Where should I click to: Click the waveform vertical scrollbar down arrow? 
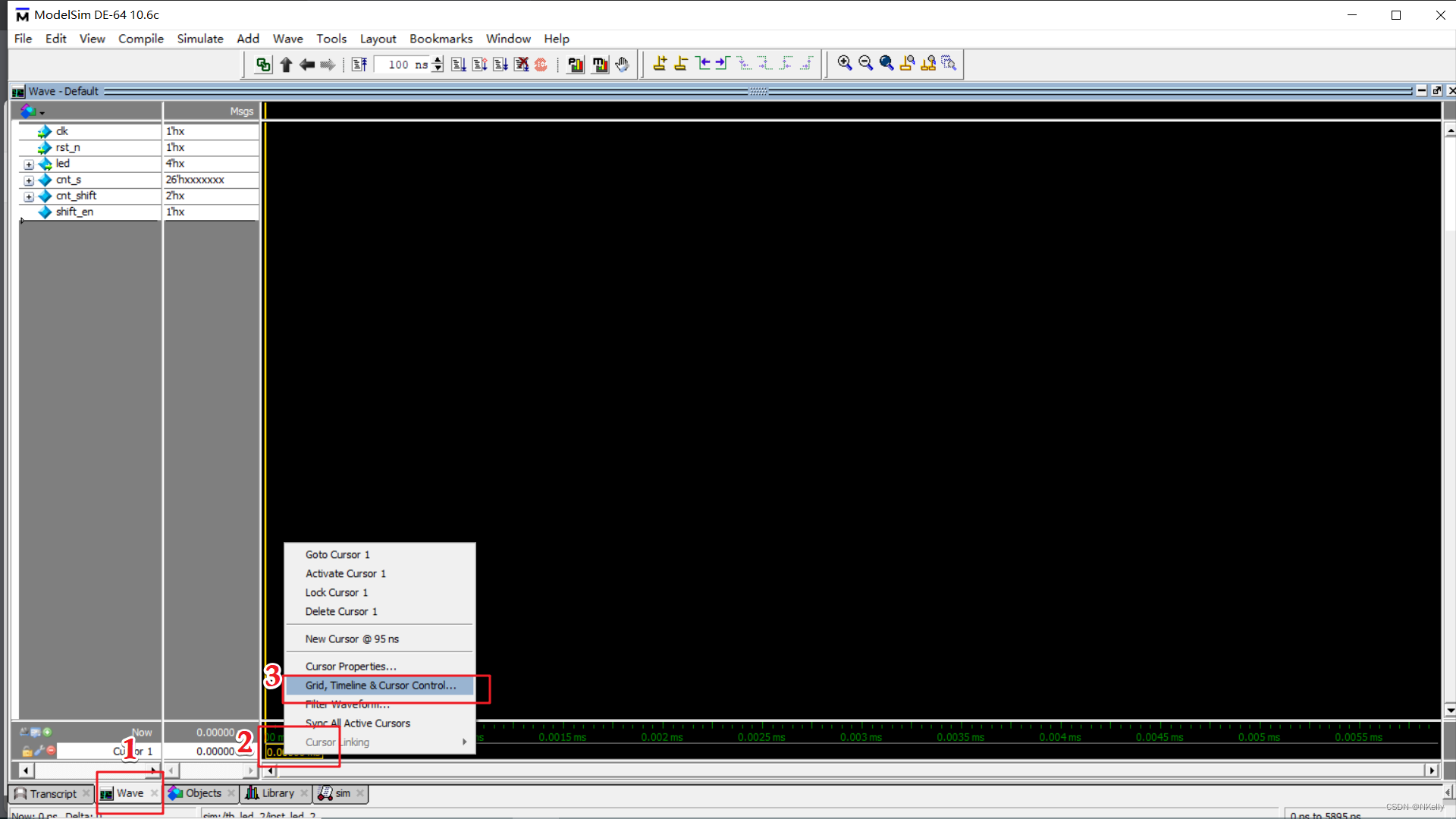(1450, 711)
